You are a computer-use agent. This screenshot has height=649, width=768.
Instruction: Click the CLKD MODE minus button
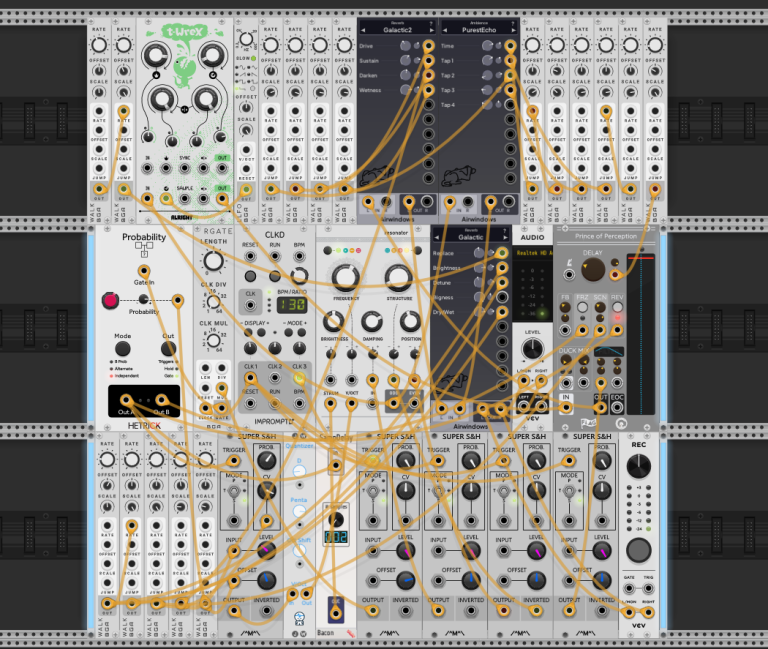(x=288, y=333)
